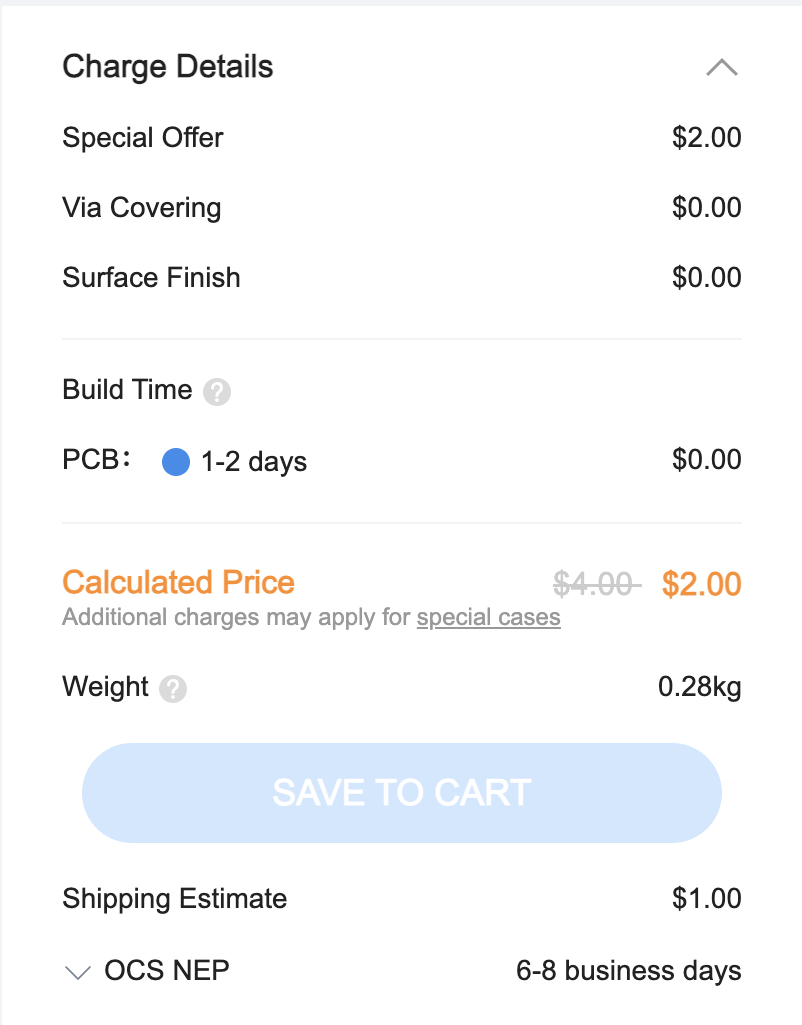Screen dimensions: 802x1025
Task: Click the Charge Details heading
Action: (x=167, y=67)
